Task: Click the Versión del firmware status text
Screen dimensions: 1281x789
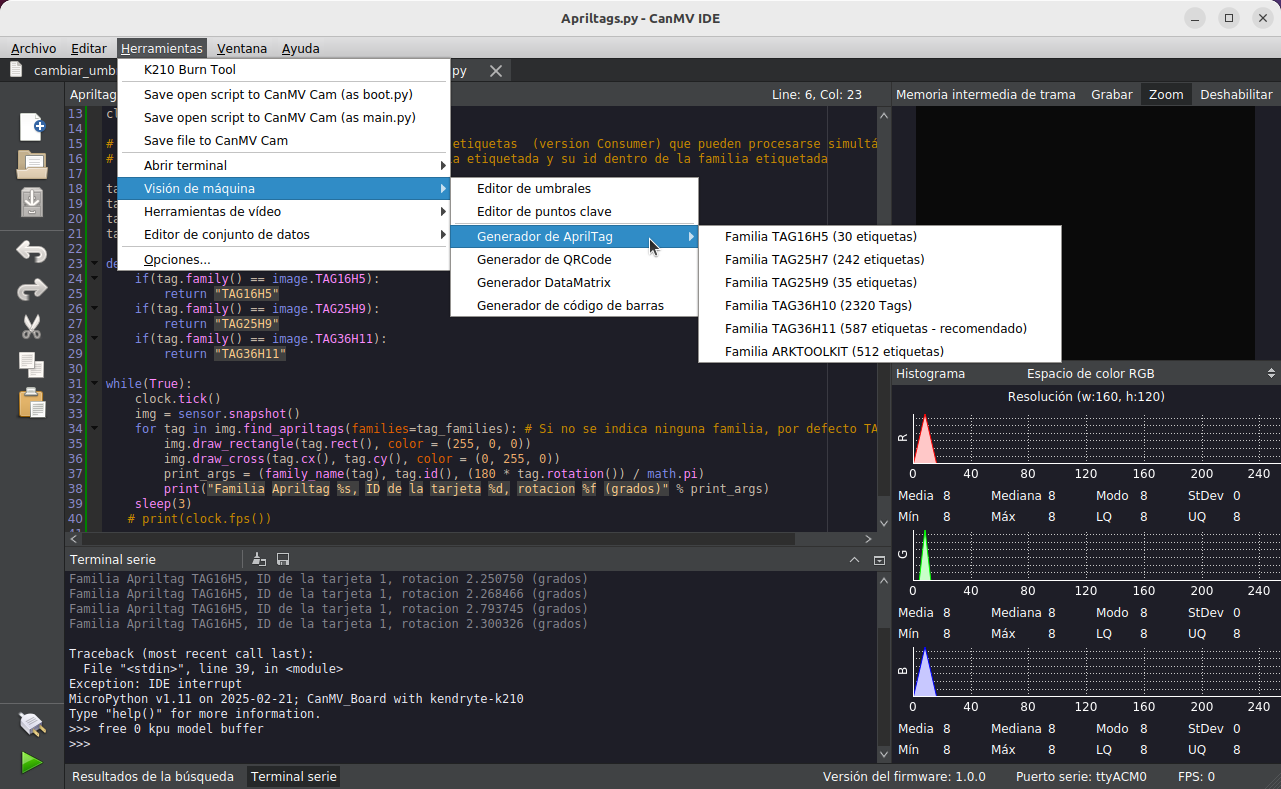Action: 904,776
